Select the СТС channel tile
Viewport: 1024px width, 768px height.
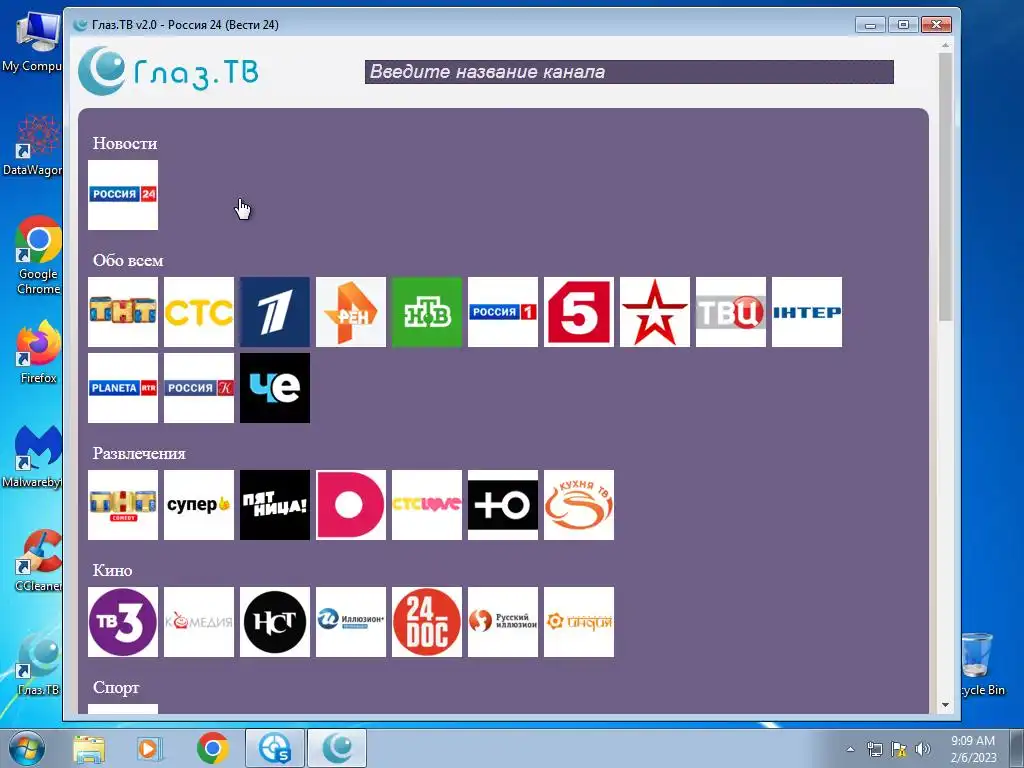[199, 312]
